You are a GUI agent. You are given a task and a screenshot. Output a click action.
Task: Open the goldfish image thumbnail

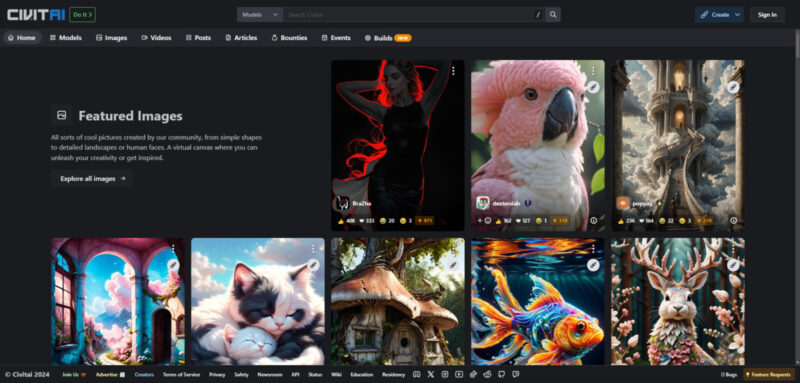point(538,302)
